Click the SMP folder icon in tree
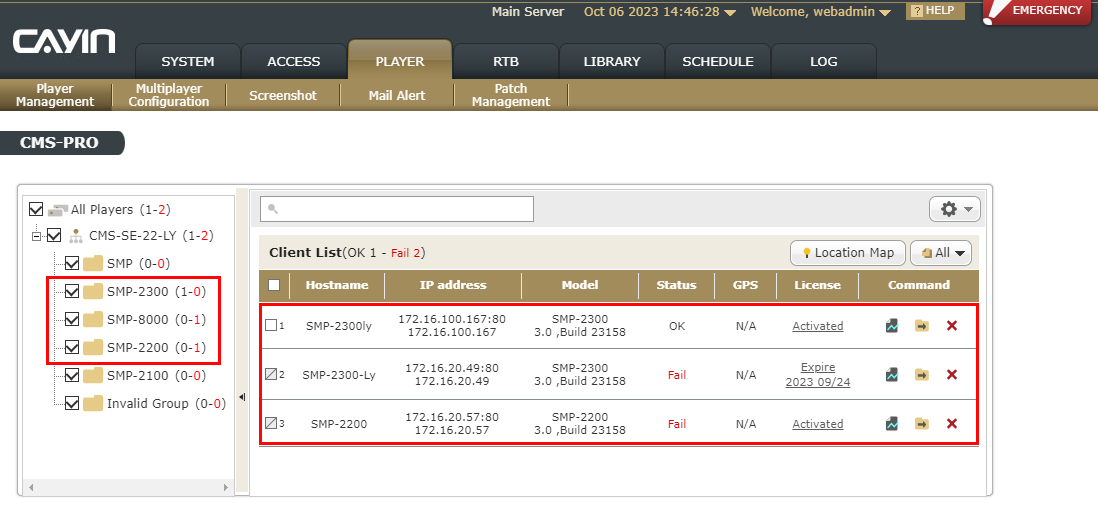 (x=92, y=263)
